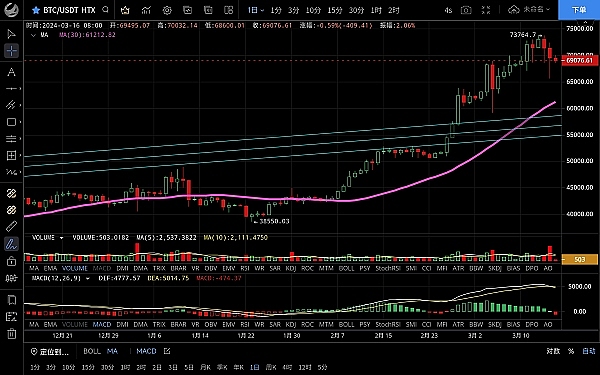Select the ruler measurement tool
600x375 pixels.
pos(11,227)
